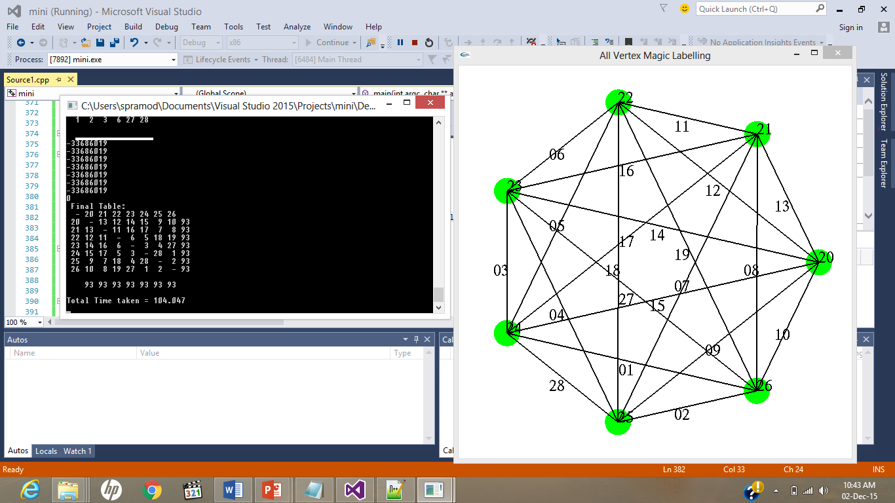Click the Navigate Backward arrow icon

click(21, 42)
